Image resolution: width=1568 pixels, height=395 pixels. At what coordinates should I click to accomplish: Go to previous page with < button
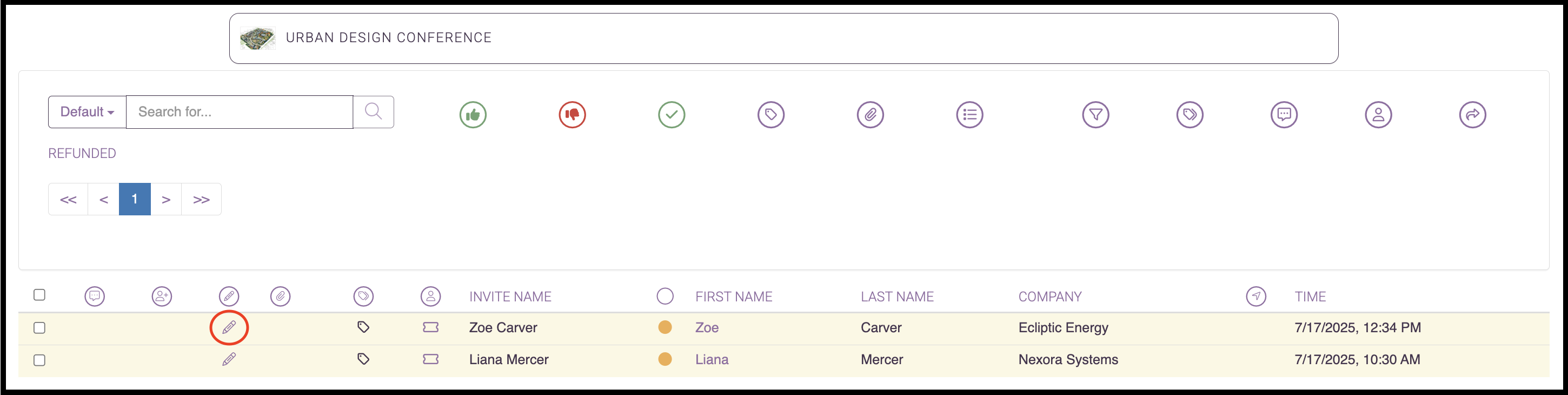(103, 199)
